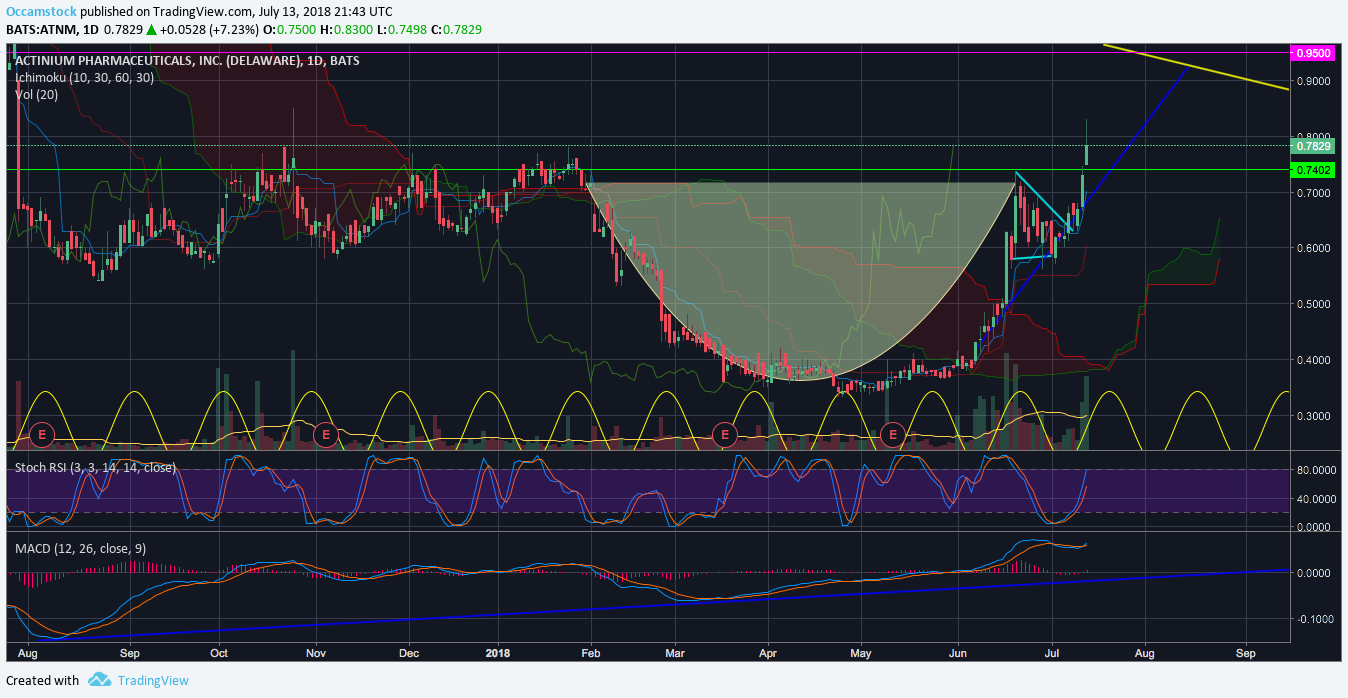This screenshot has height=698, width=1348.
Task: Click the earnings marker in late March
Action: [725, 434]
